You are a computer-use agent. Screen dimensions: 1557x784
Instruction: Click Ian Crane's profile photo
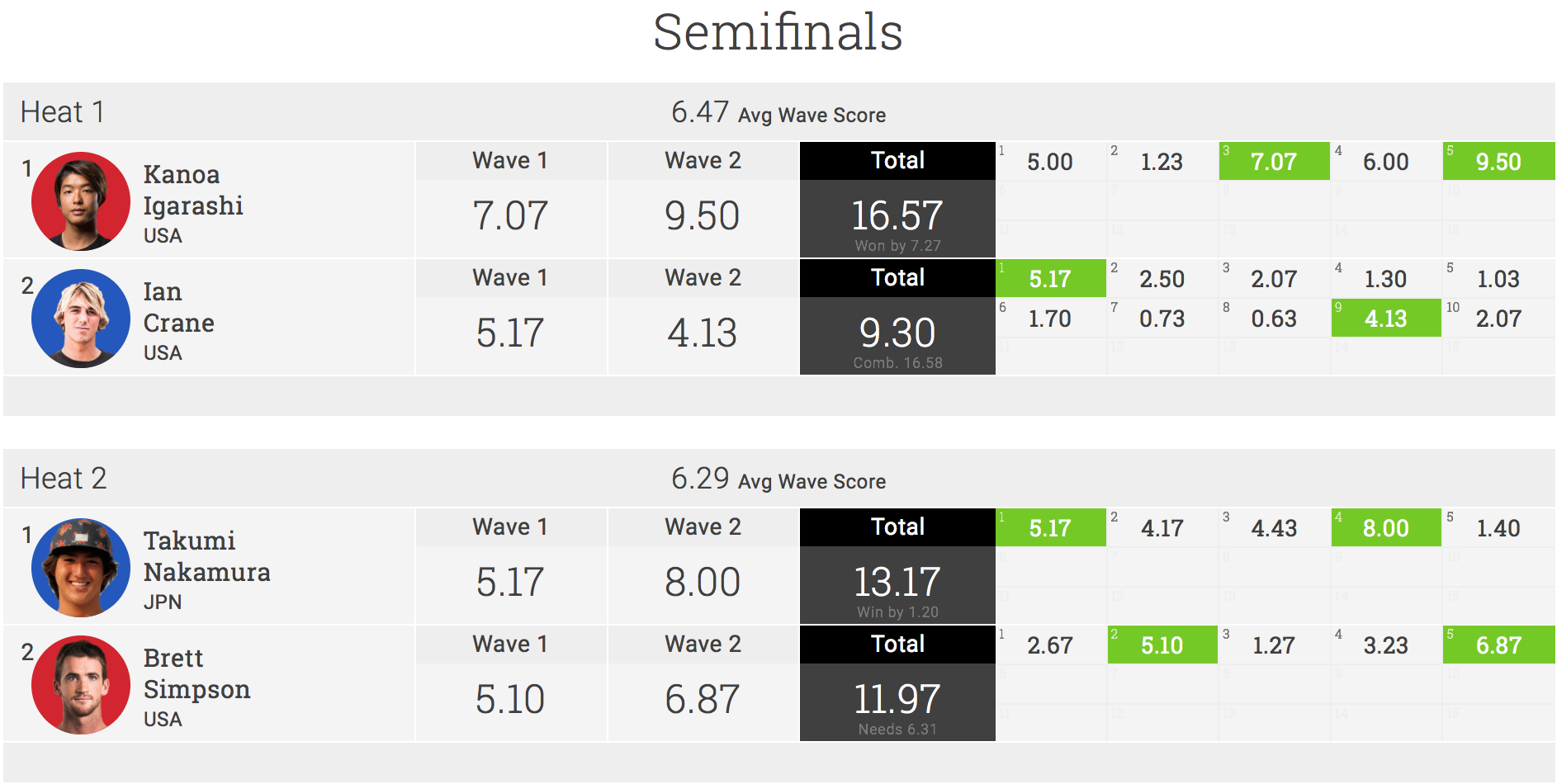[81, 319]
